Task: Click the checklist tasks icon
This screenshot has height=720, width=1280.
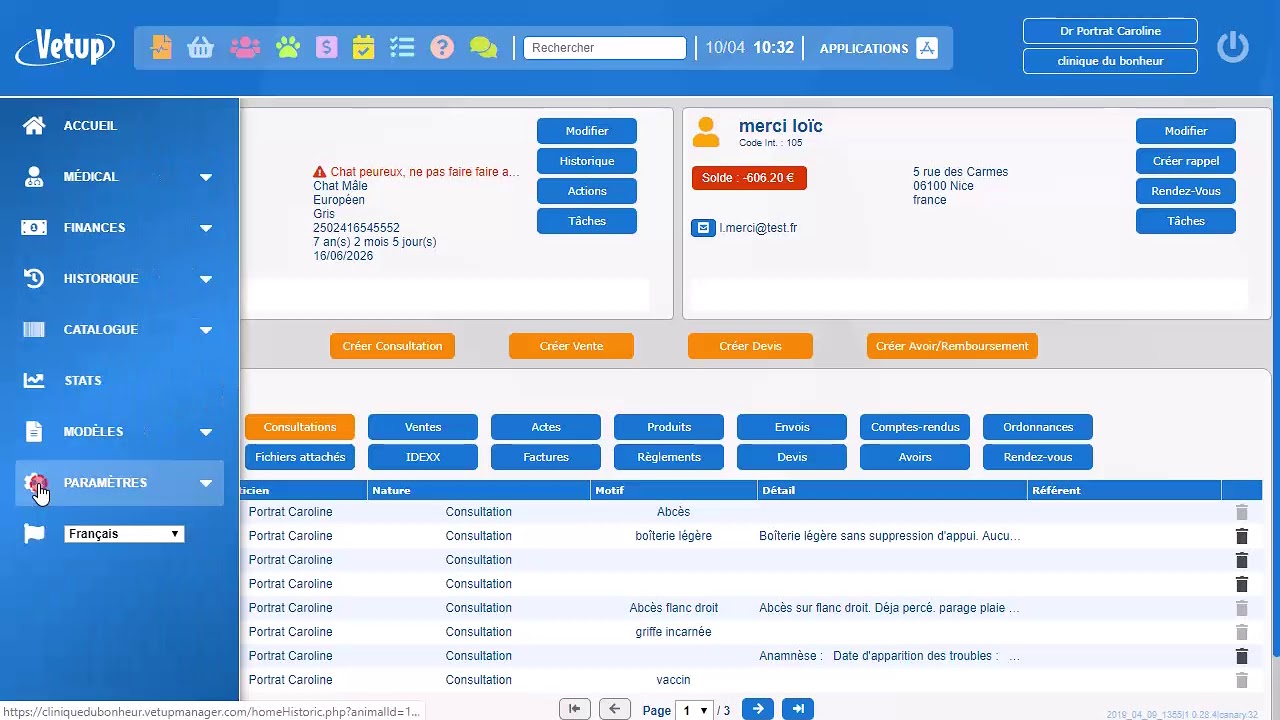Action: point(401,46)
